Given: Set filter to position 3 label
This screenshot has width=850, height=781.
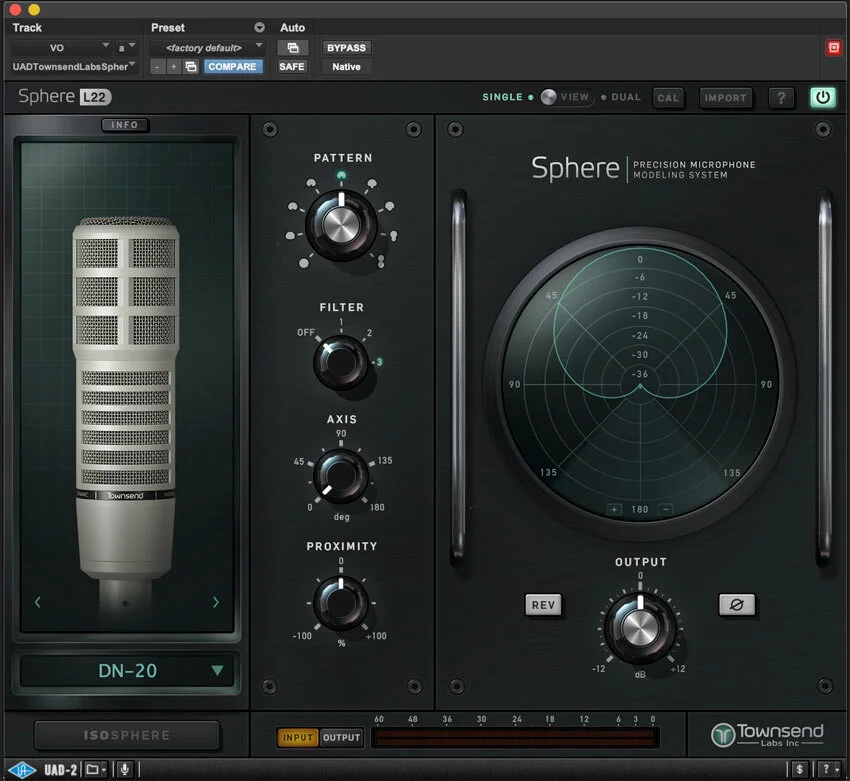Looking at the screenshot, I should coord(379,362).
